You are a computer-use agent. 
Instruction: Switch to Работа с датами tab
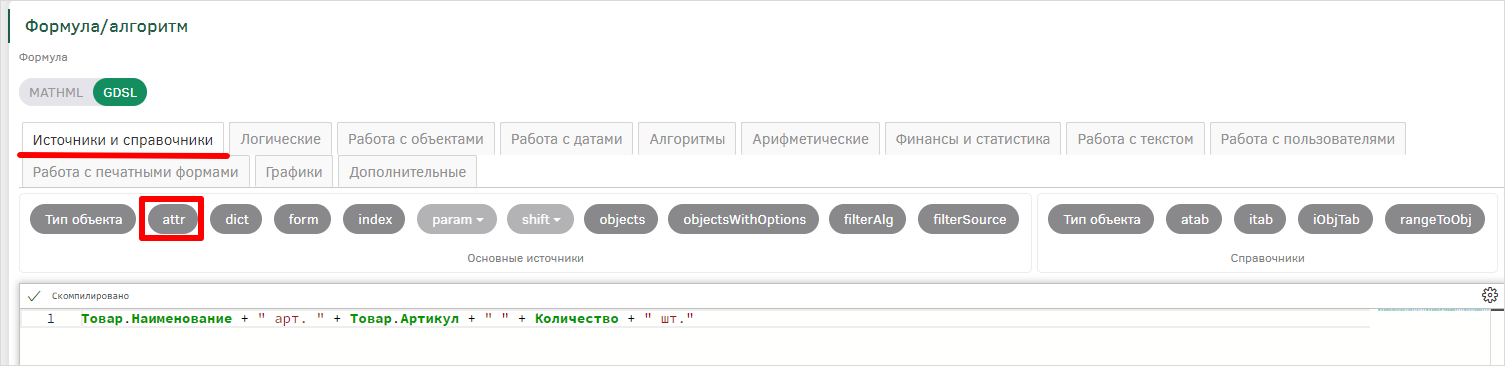tap(566, 139)
